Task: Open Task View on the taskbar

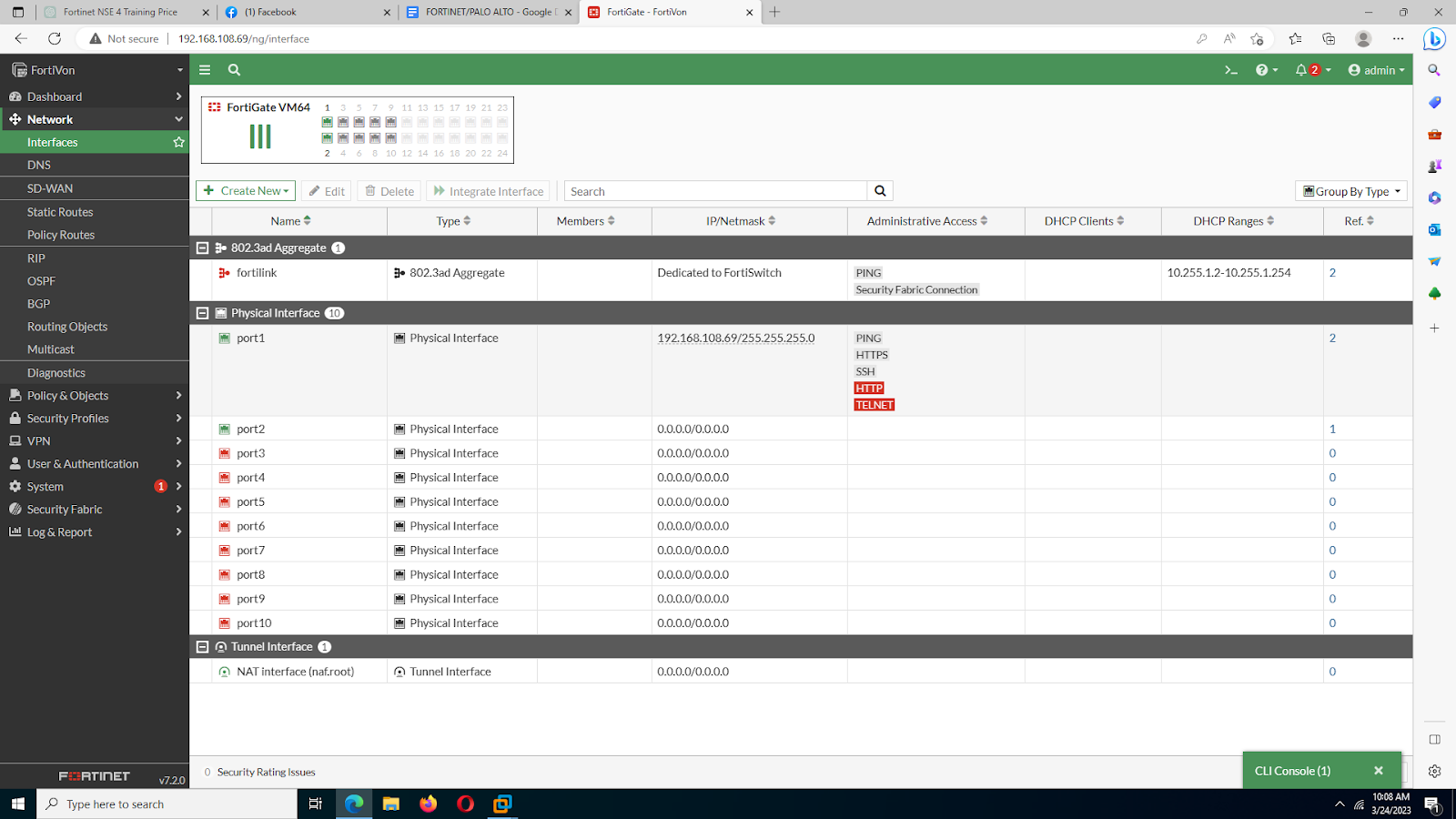Action: pyautogui.click(x=316, y=804)
